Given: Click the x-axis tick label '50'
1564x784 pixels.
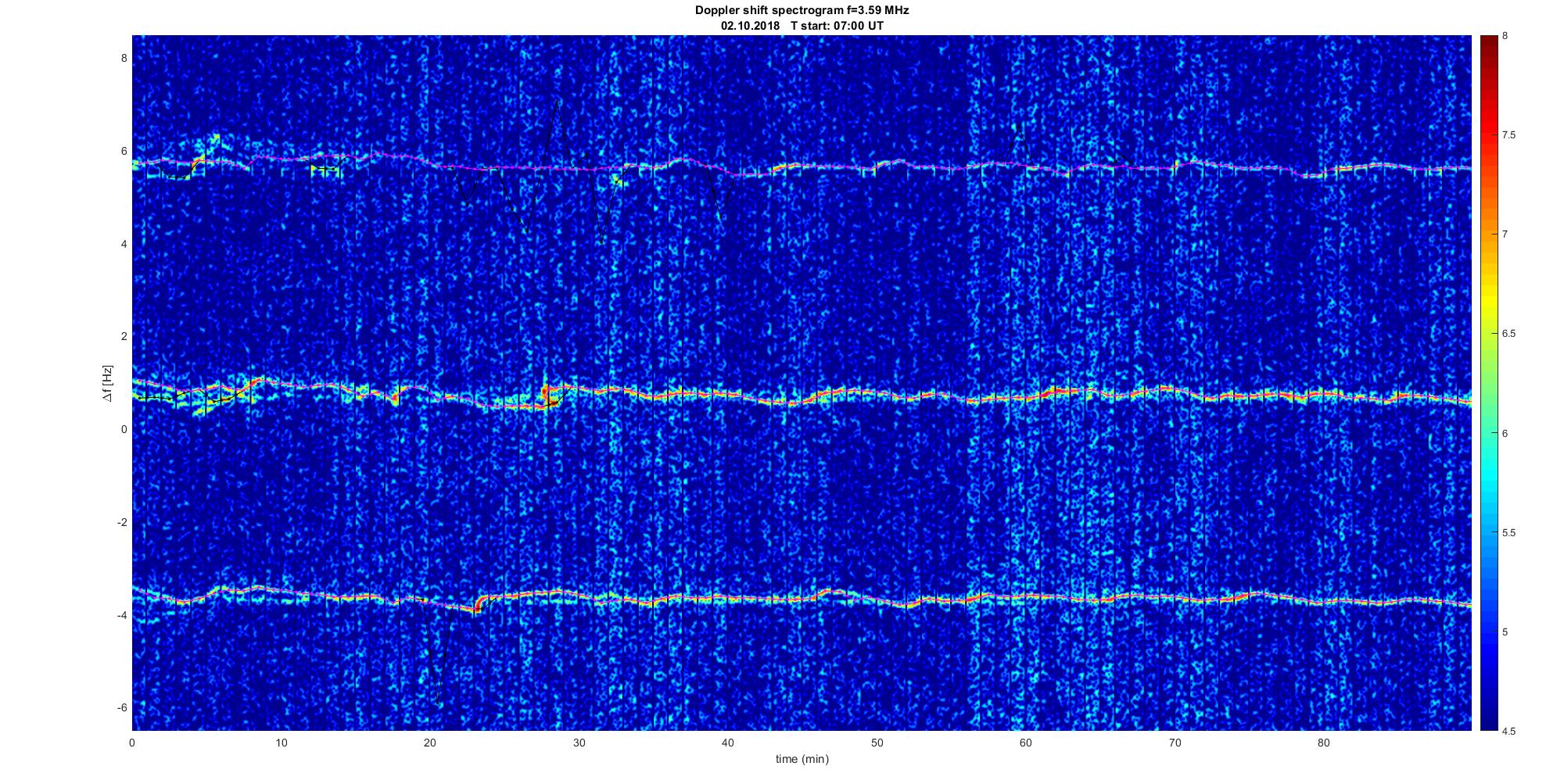Looking at the screenshot, I should (877, 743).
